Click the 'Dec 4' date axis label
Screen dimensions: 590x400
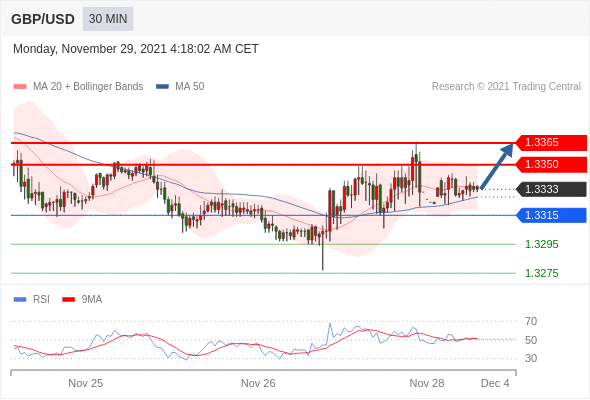coord(495,383)
